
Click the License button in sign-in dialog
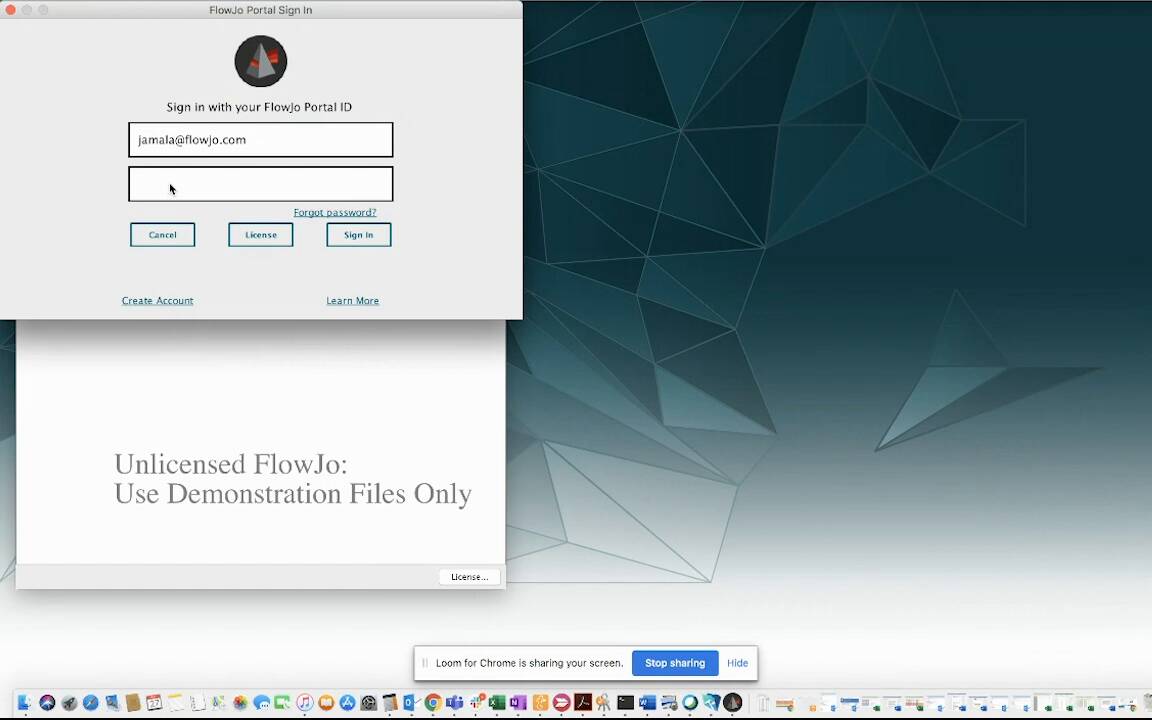pyautogui.click(x=261, y=234)
